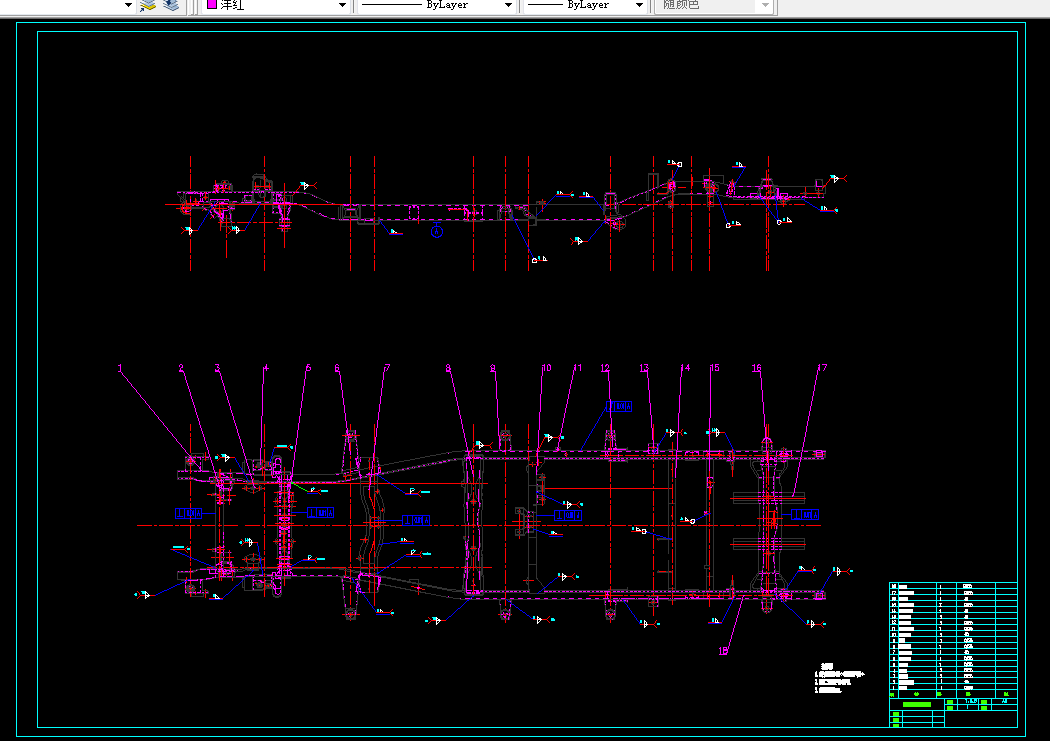Click the dropdown arrow left of the layer icons
Image resolution: width=1050 pixels, height=741 pixels.
pyautogui.click(x=129, y=5)
